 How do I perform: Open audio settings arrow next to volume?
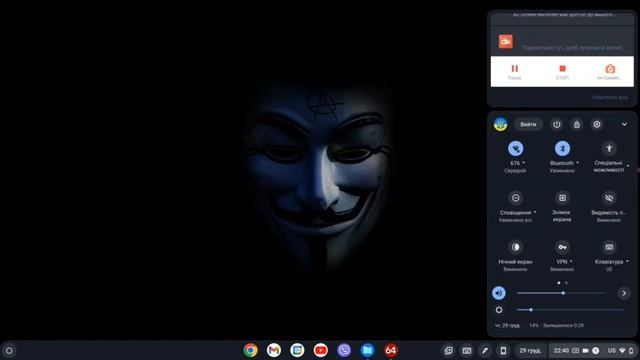pos(624,293)
